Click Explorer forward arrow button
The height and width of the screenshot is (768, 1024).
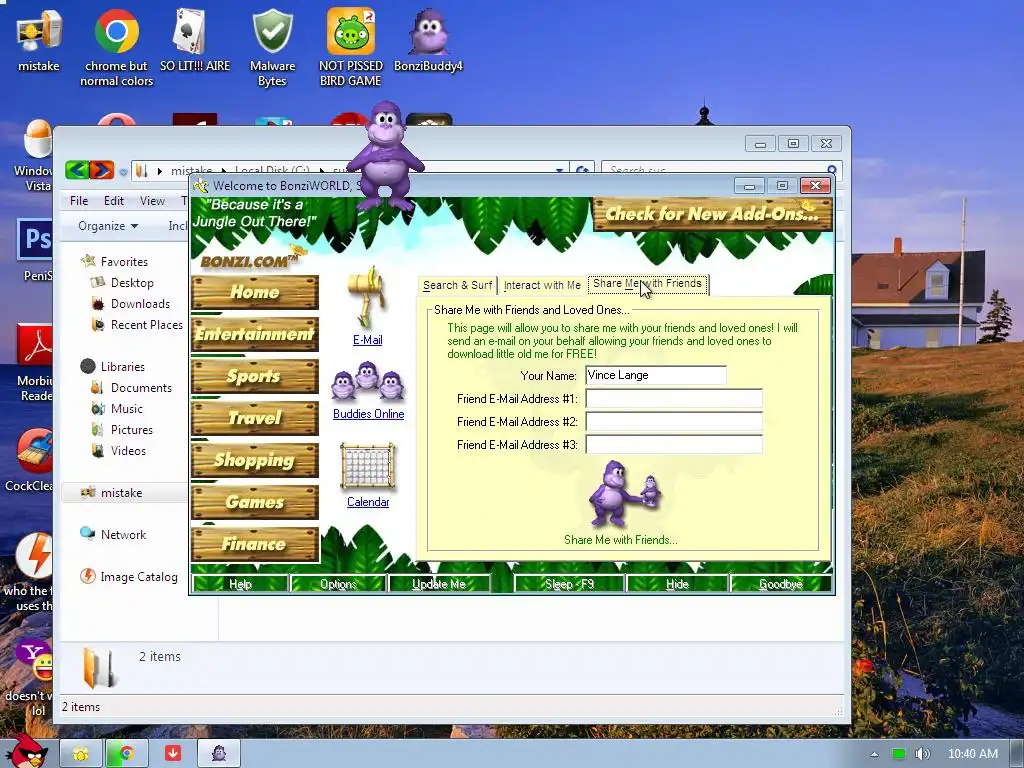[101, 170]
